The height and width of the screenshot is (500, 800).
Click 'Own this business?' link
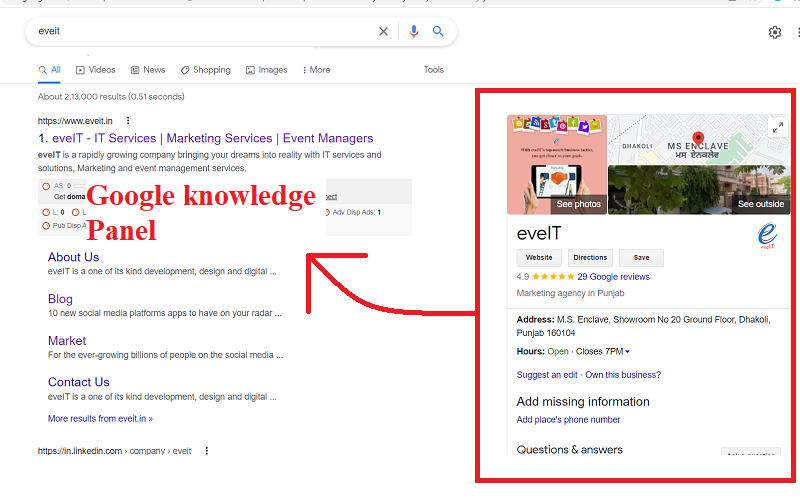pos(623,375)
